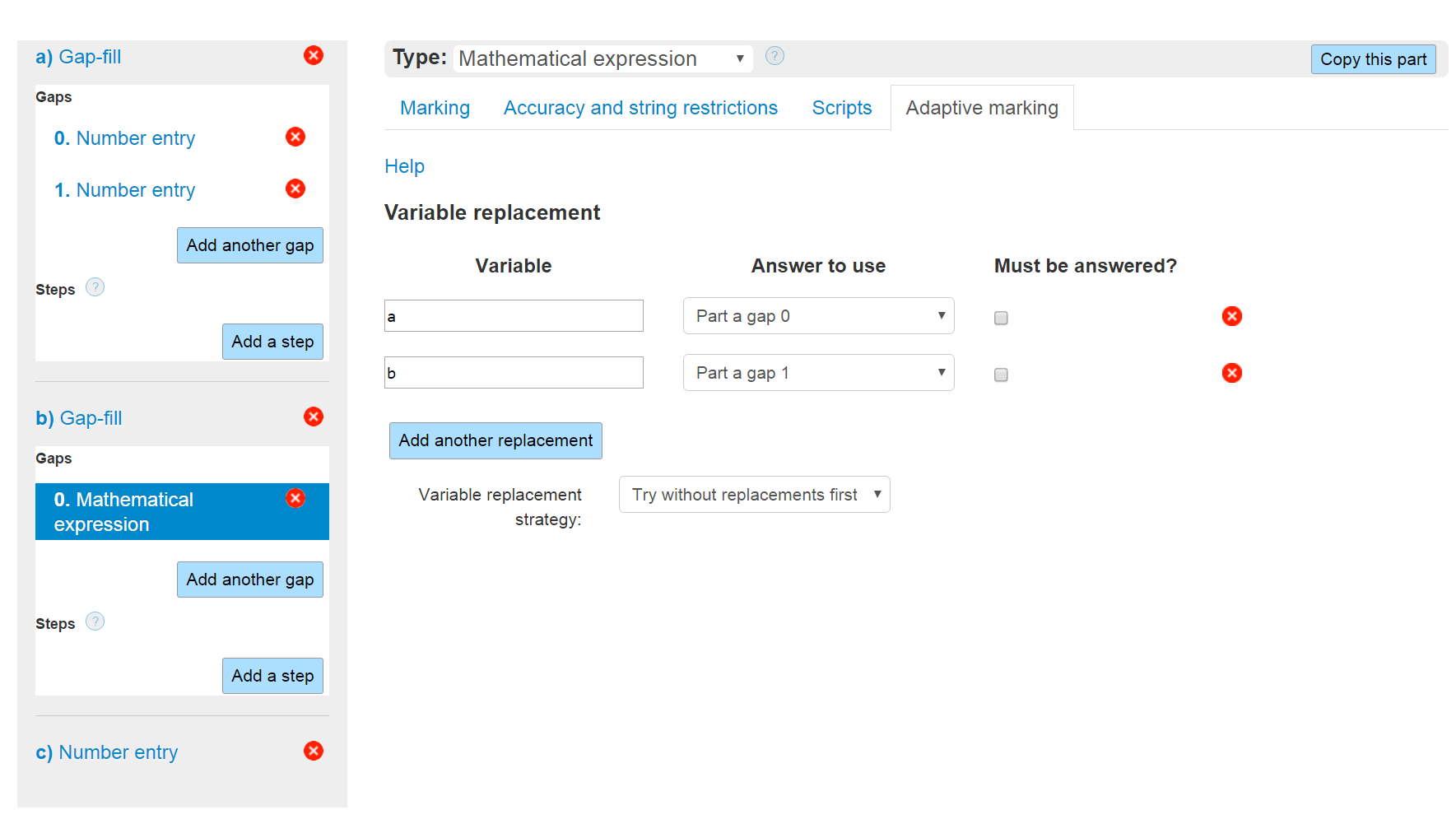Click the 'Copy this part' button
This screenshot has width=1456, height=824.
(x=1373, y=59)
